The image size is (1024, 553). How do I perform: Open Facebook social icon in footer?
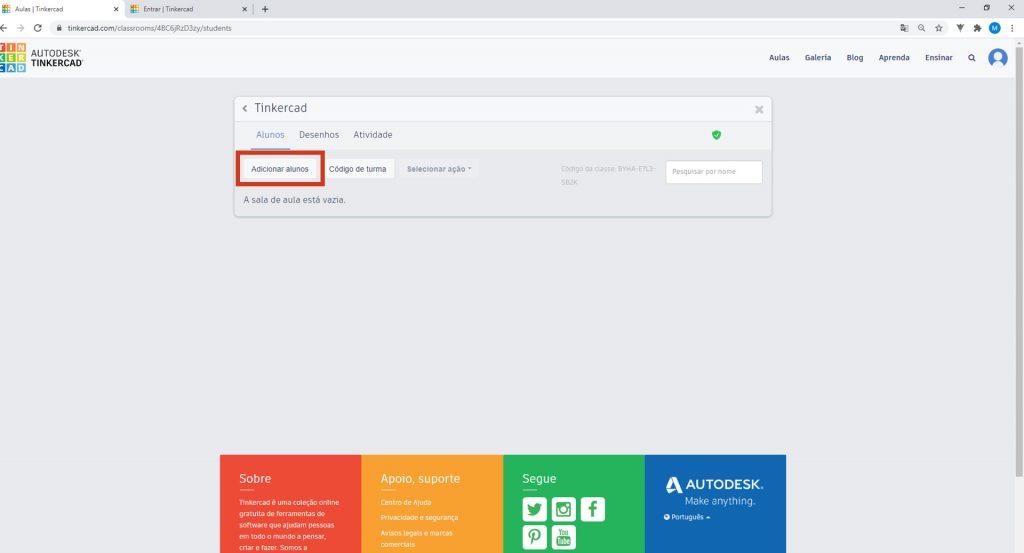tap(592, 509)
